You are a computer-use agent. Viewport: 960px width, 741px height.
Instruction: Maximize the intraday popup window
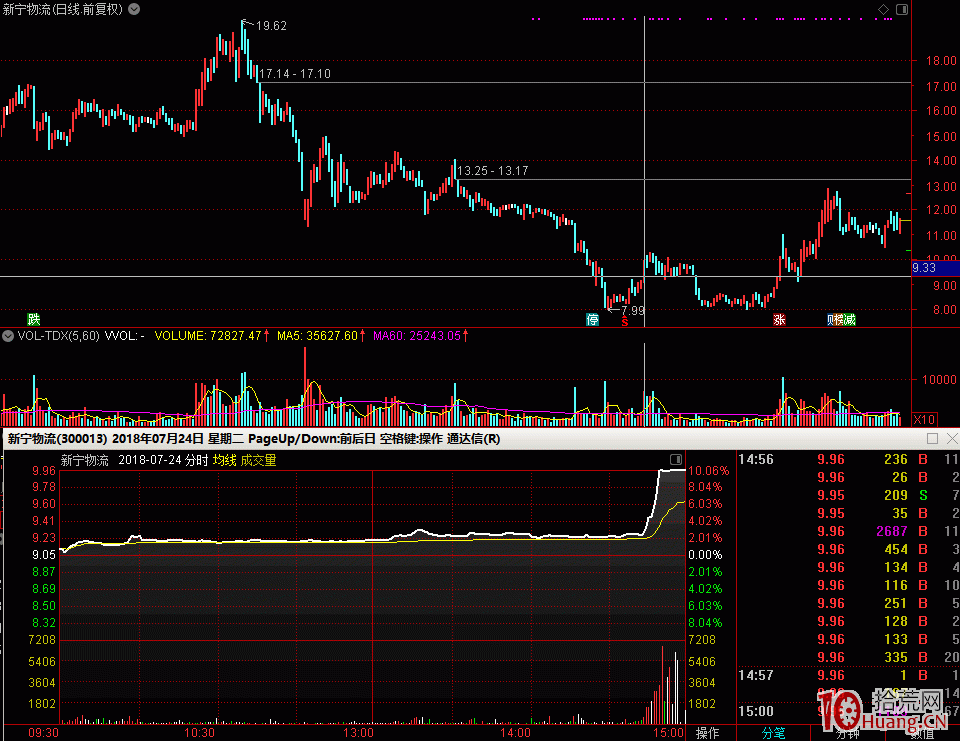pyautogui.click(x=932, y=439)
